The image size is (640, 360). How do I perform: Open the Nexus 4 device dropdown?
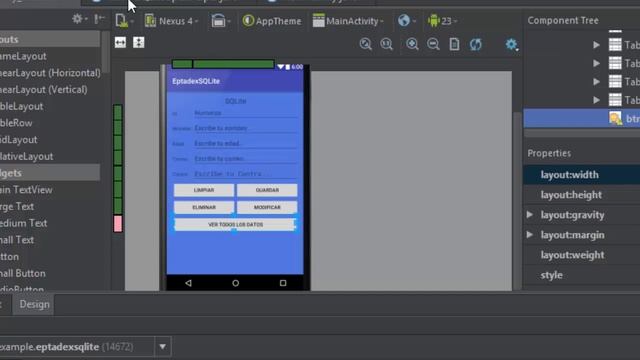point(172,21)
